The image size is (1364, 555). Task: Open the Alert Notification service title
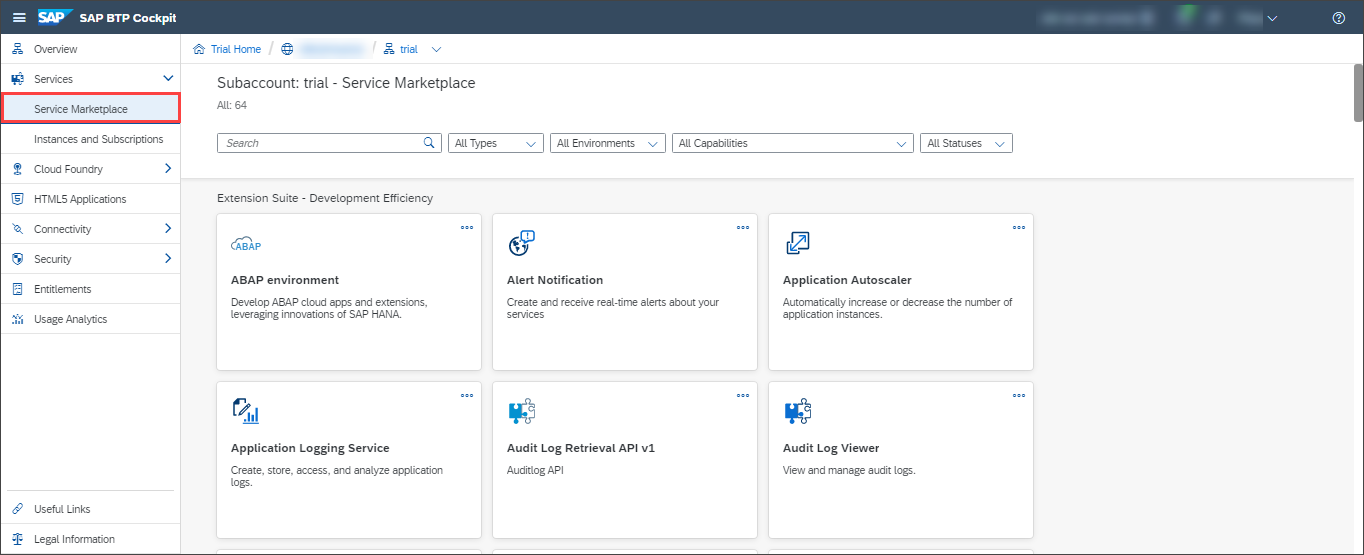555,280
